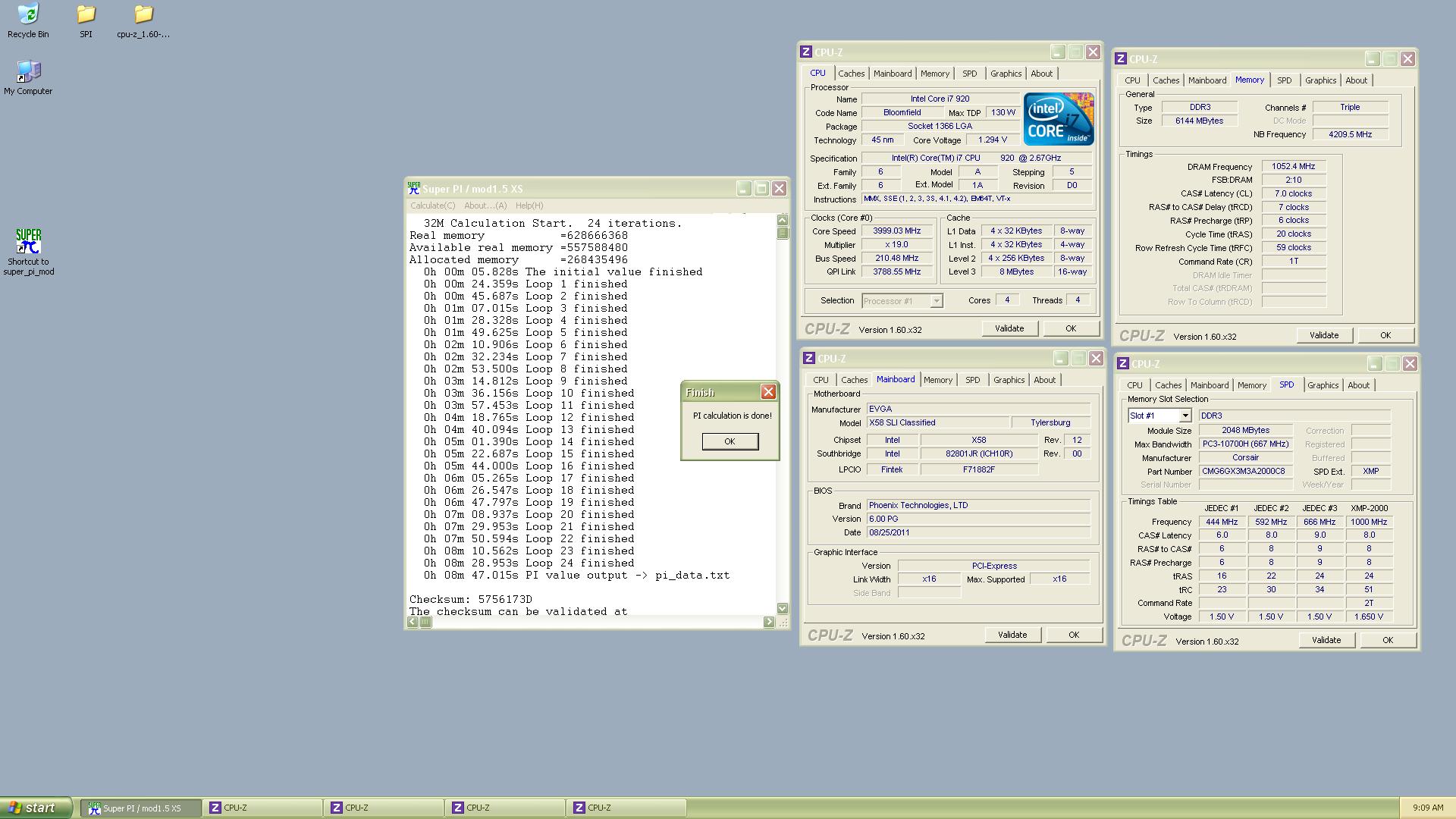Maximize the Super PI window
This screenshot has width=1456, height=819.
761,189
